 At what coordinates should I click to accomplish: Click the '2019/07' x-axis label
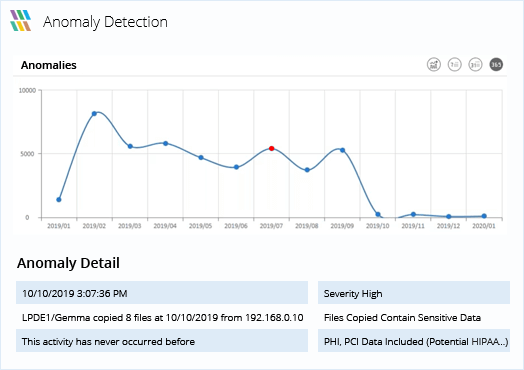point(271,226)
